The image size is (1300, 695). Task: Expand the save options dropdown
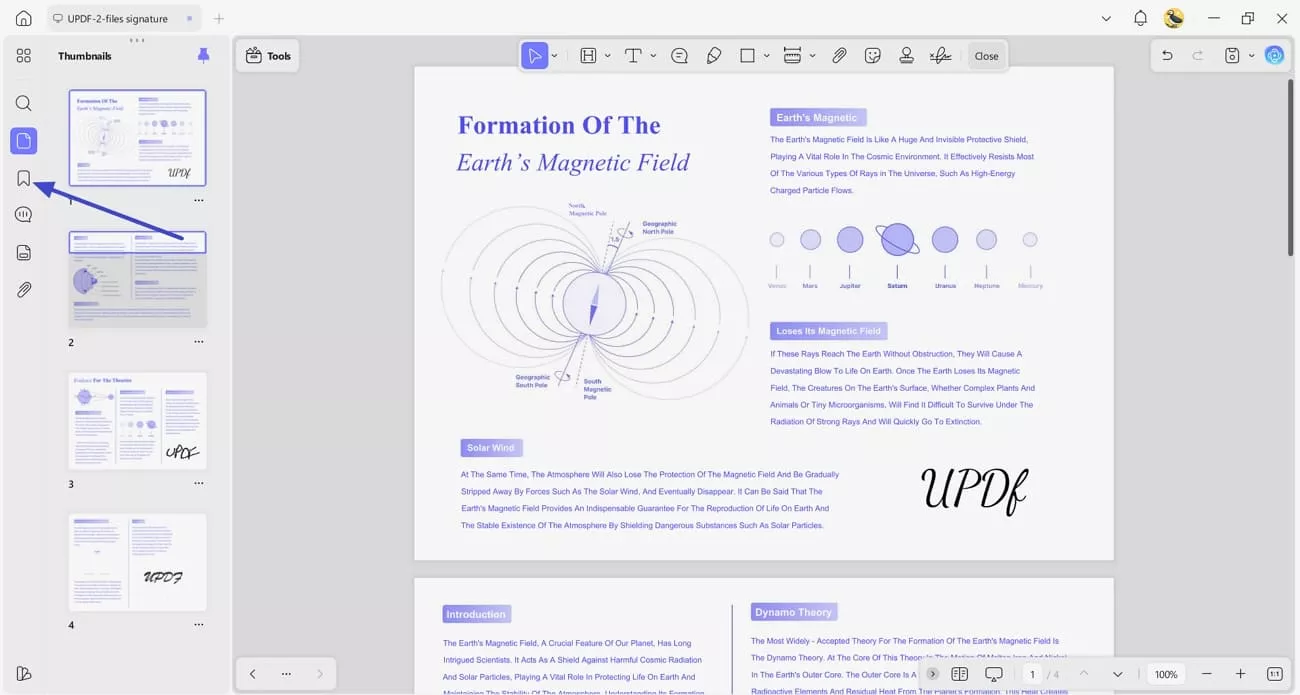[1251, 56]
